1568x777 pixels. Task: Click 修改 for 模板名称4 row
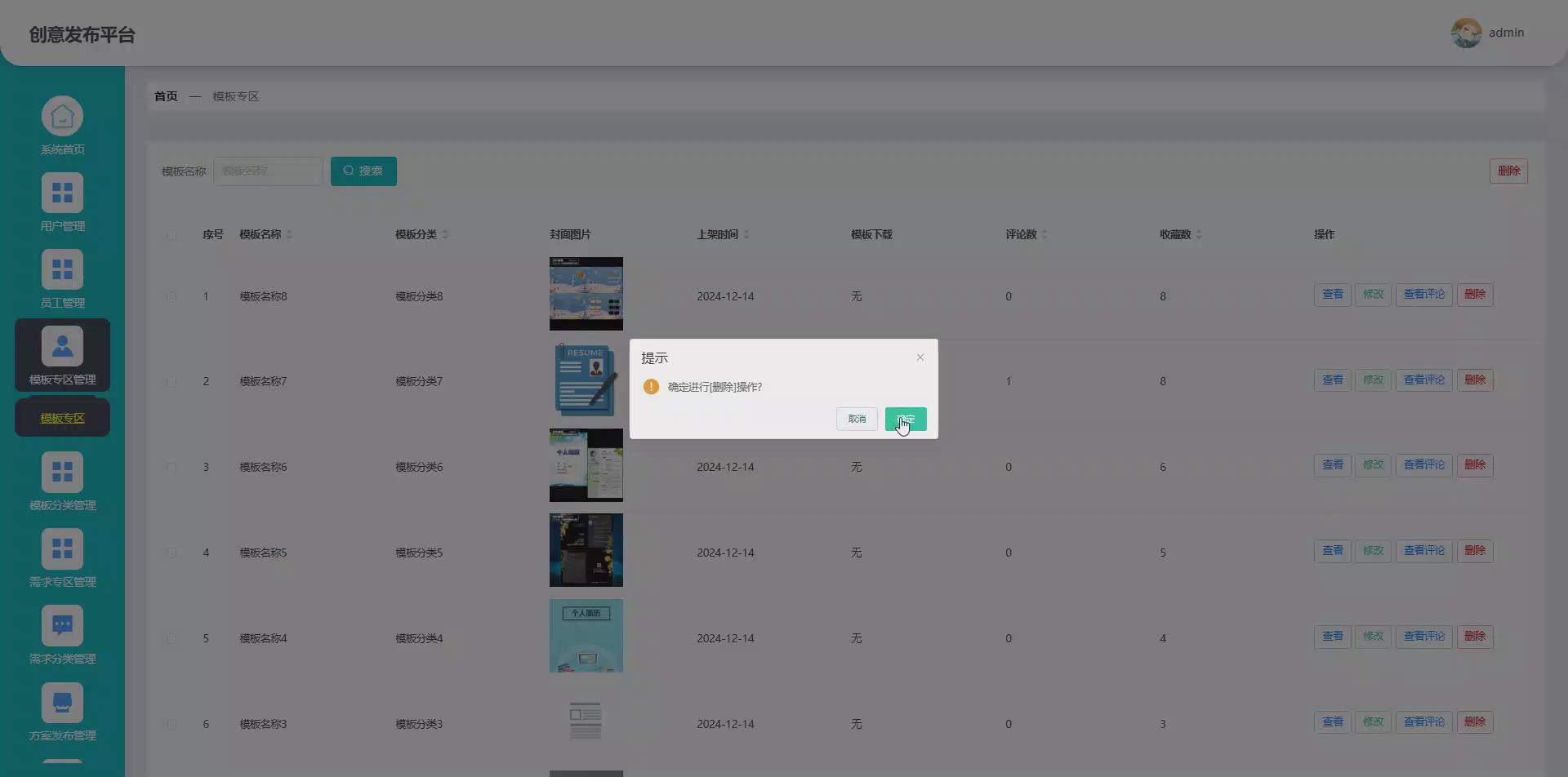click(1373, 637)
